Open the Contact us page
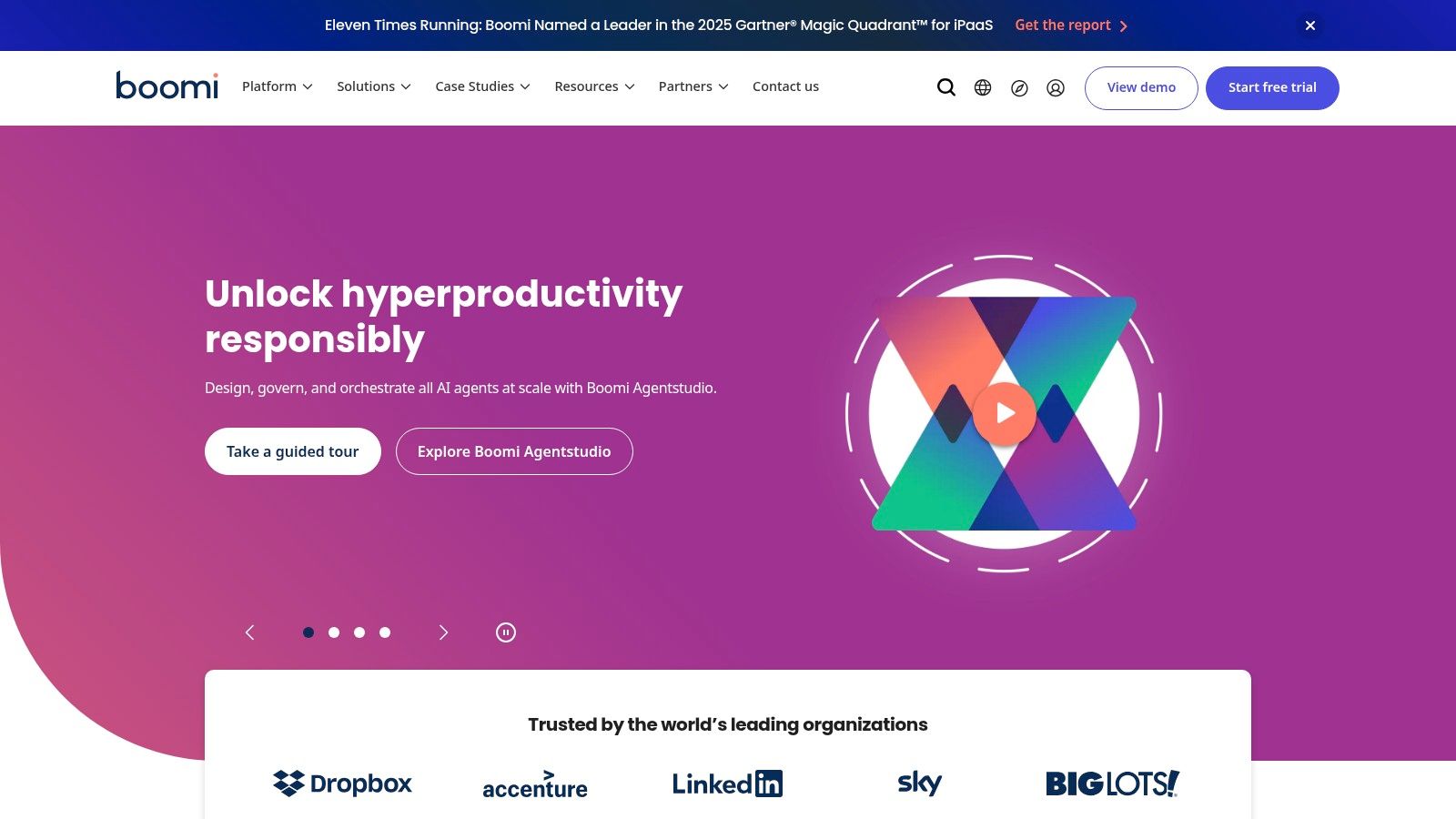This screenshot has height=819, width=1456. click(x=785, y=86)
